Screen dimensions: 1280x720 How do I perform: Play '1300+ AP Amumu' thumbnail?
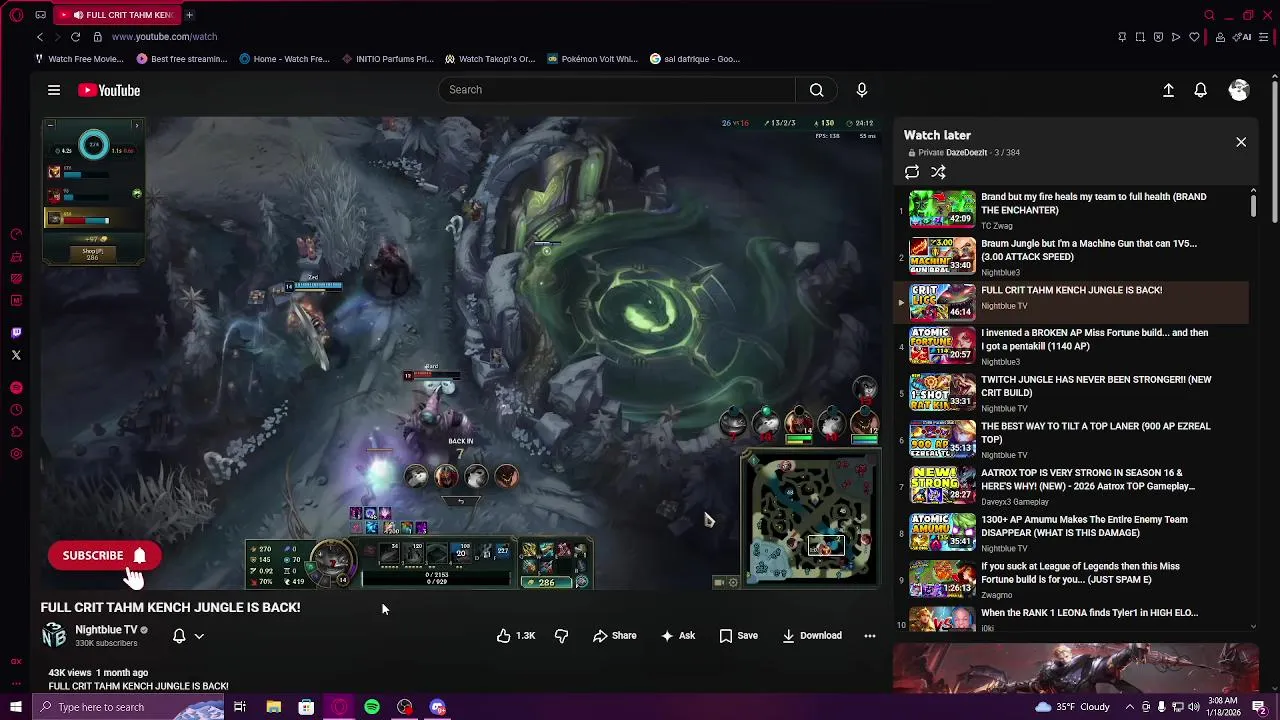pos(942,532)
